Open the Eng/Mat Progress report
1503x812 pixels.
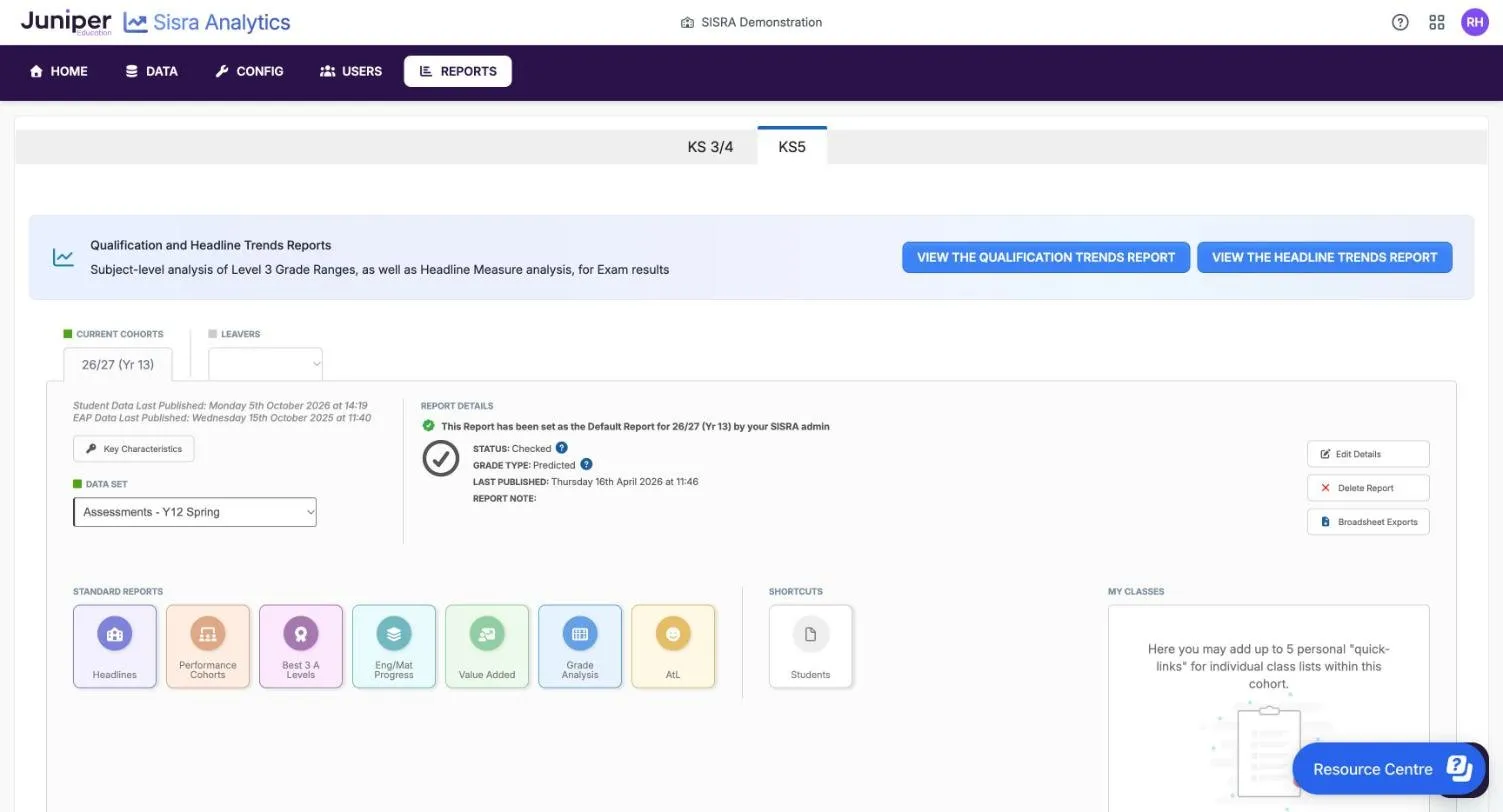[x=394, y=646]
